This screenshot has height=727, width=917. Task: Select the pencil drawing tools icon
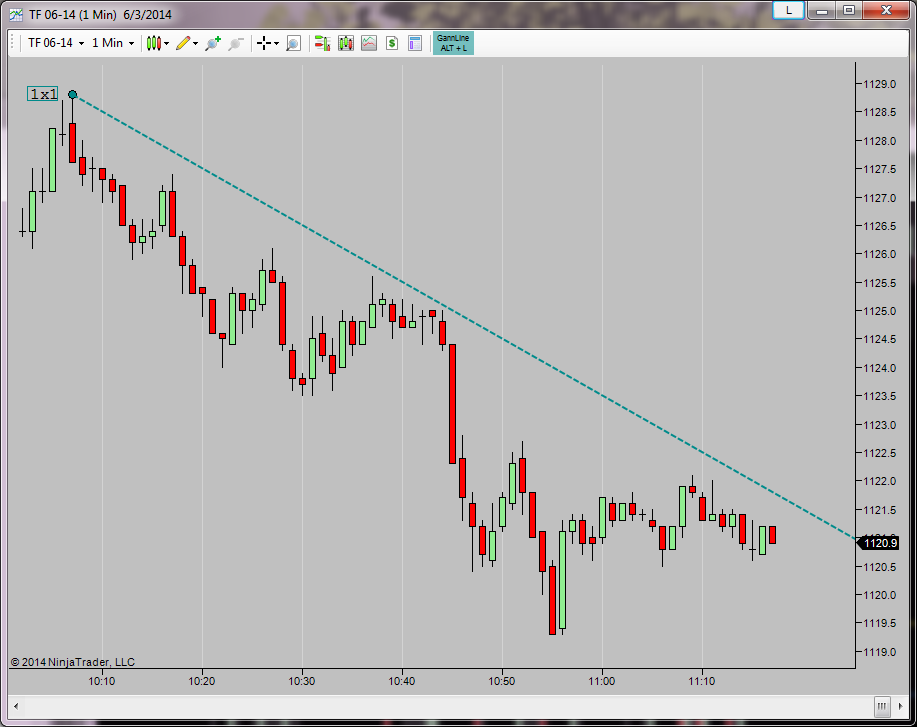[x=183, y=43]
